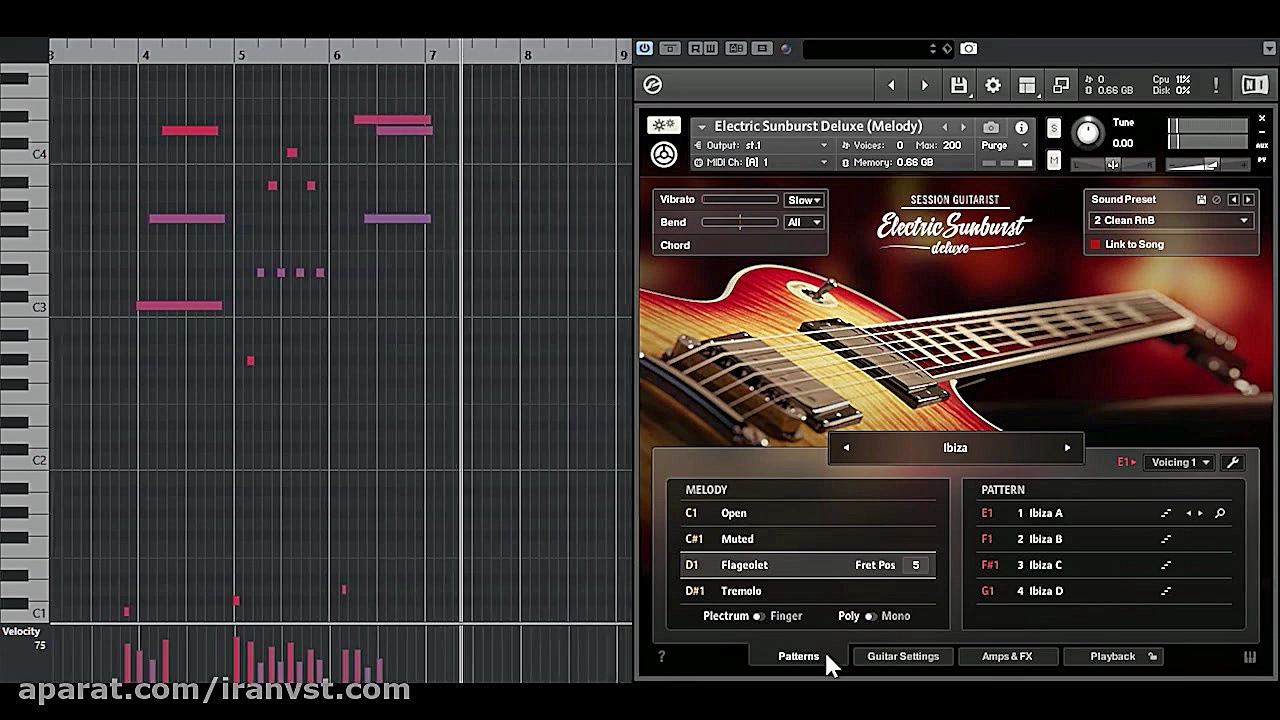This screenshot has width=1280, height=720.
Task: Click the Purge button
Action: pyautogui.click(x=994, y=146)
